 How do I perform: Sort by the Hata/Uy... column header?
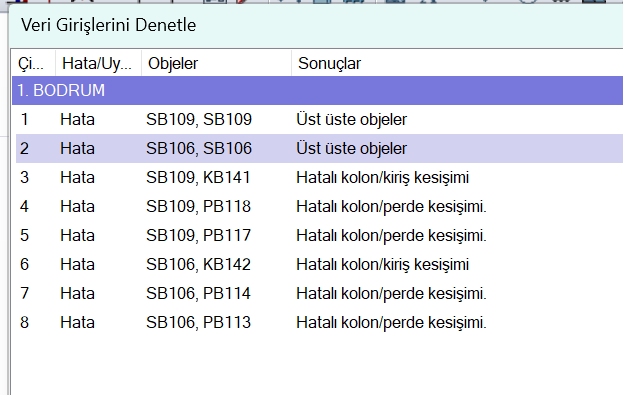coord(98,64)
